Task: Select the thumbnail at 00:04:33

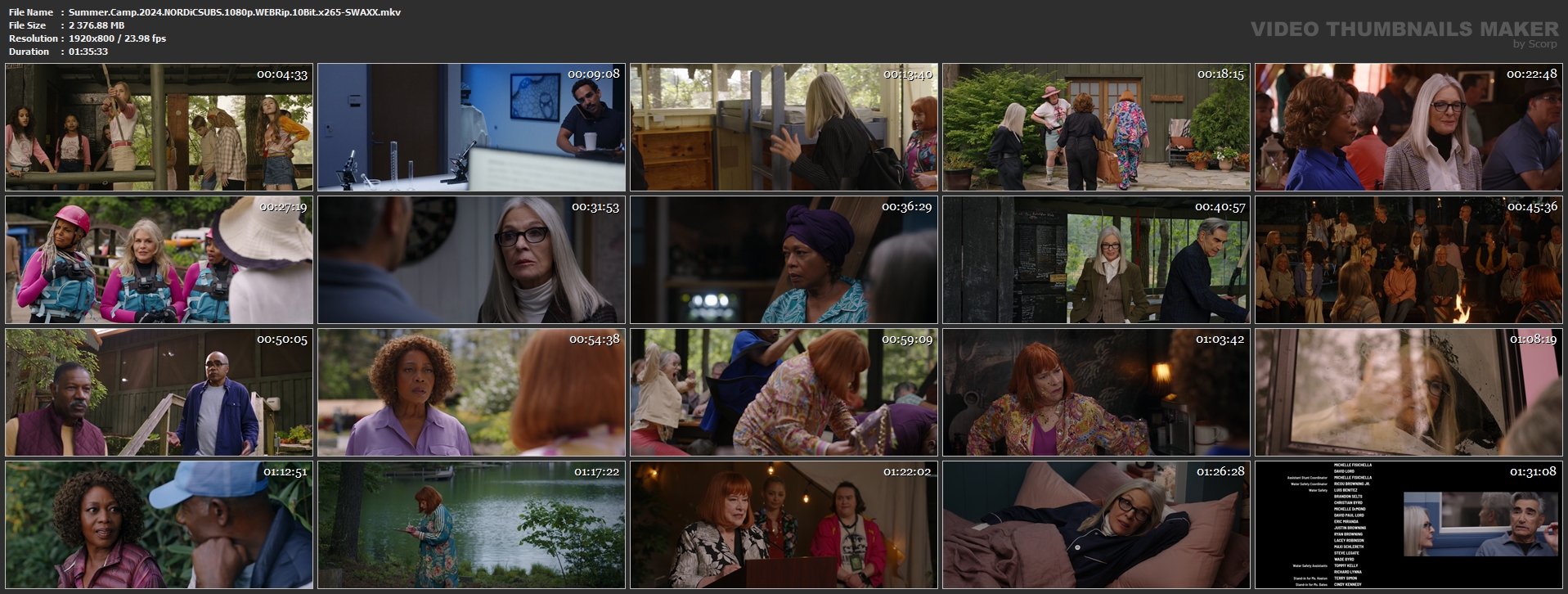Action: [x=159, y=127]
